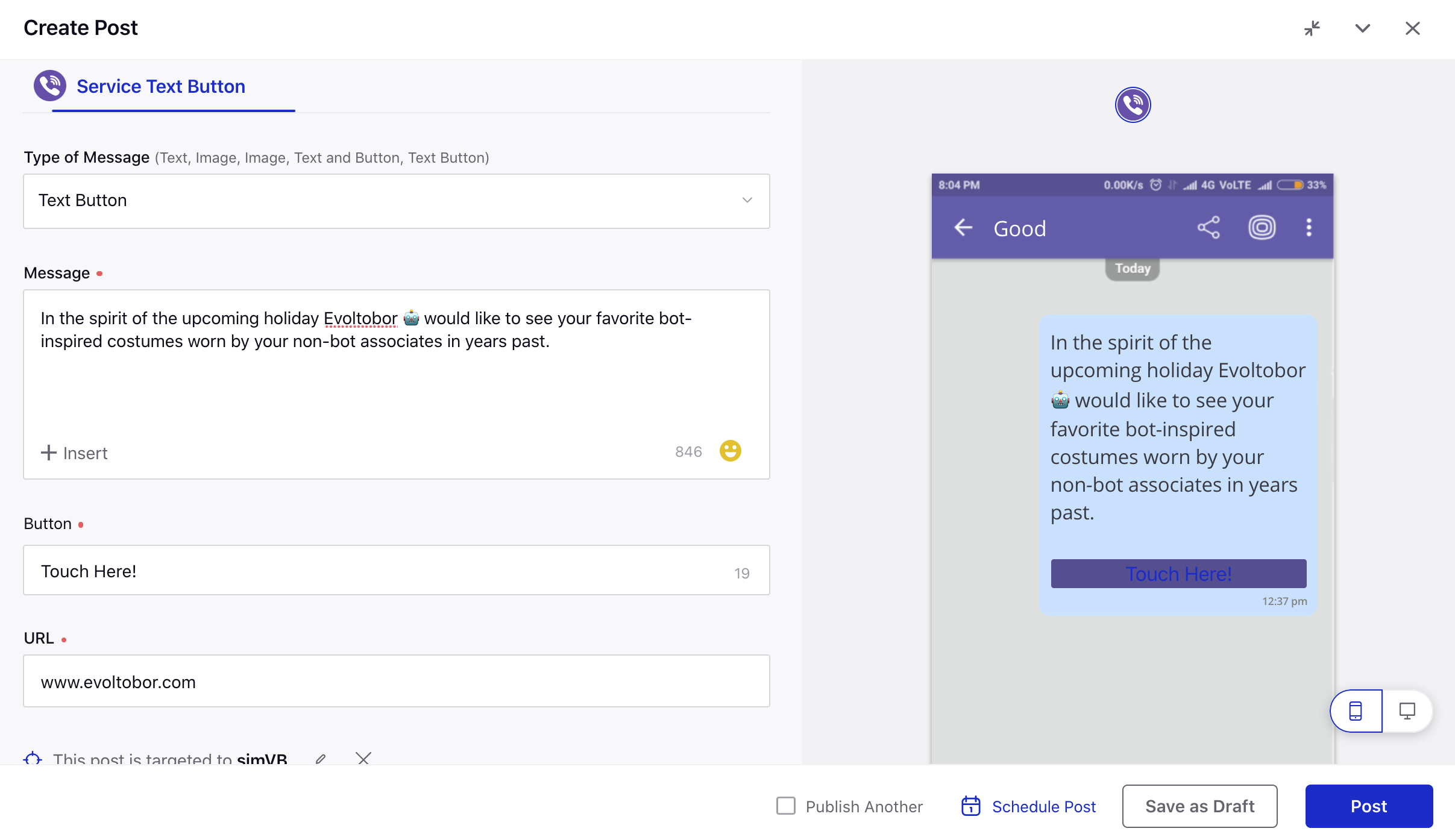Click the emoji picker smiley face
The width and height of the screenshot is (1455, 840).
pyautogui.click(x=732, y=450)
